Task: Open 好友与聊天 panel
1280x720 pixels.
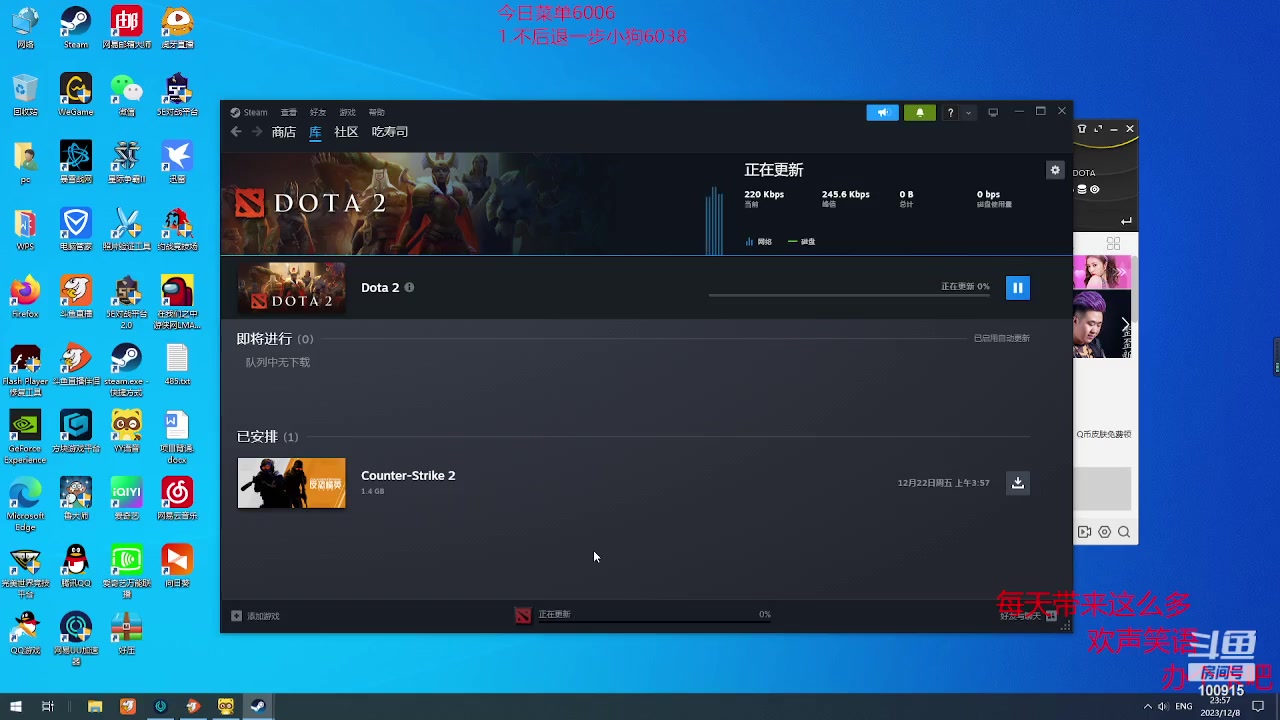Action: (x=1027, y=616)
